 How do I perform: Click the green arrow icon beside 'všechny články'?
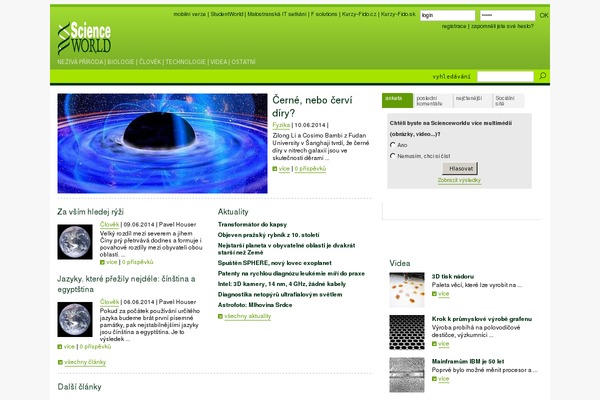pos(60,362)
